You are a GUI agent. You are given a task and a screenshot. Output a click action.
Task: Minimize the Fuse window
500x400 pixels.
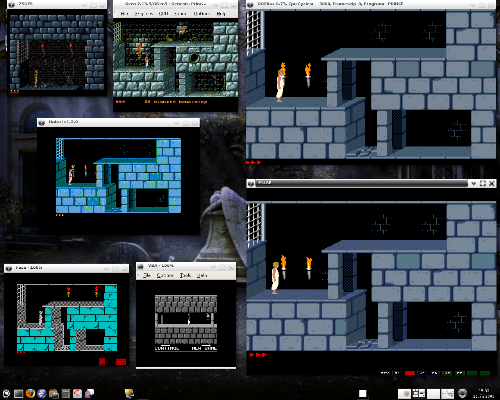(107, 268)
